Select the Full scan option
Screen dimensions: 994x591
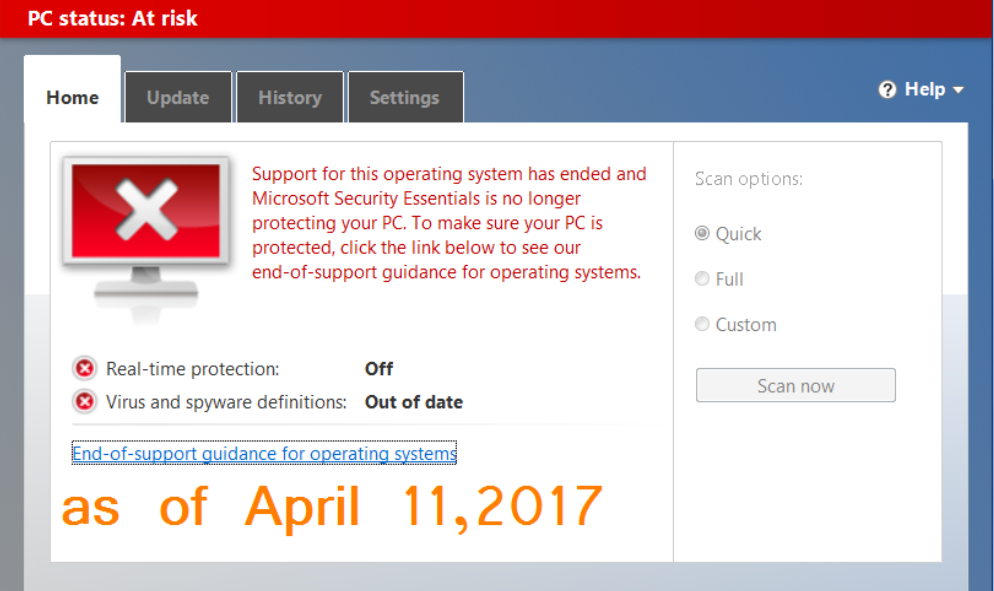point(702,279)
